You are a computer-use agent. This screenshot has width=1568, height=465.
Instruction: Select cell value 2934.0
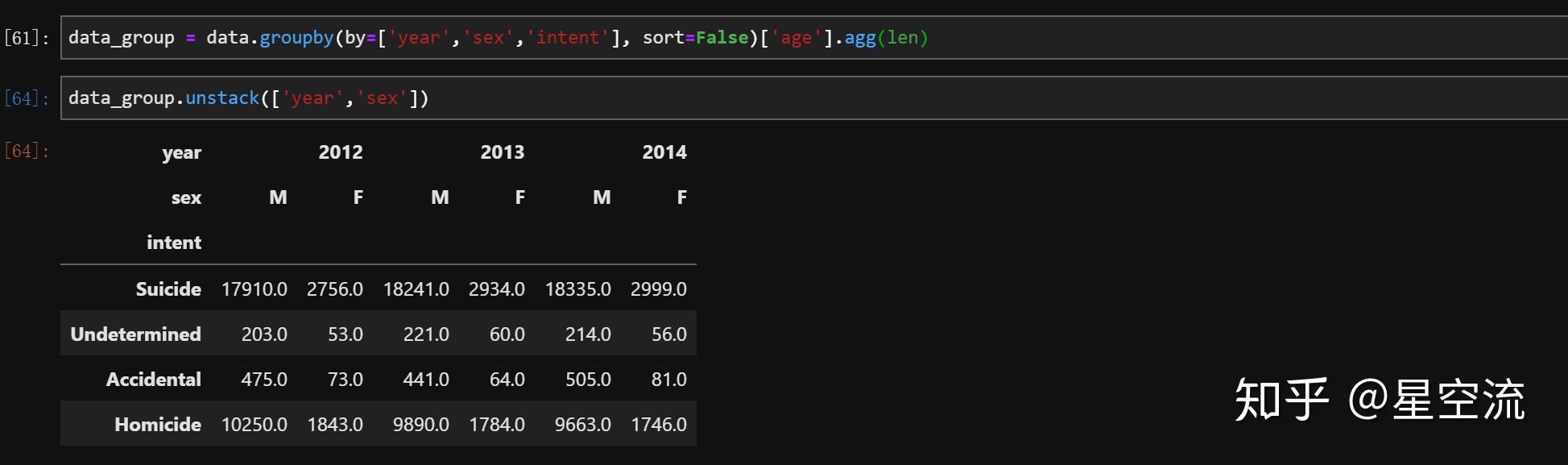tap(497, 289)
